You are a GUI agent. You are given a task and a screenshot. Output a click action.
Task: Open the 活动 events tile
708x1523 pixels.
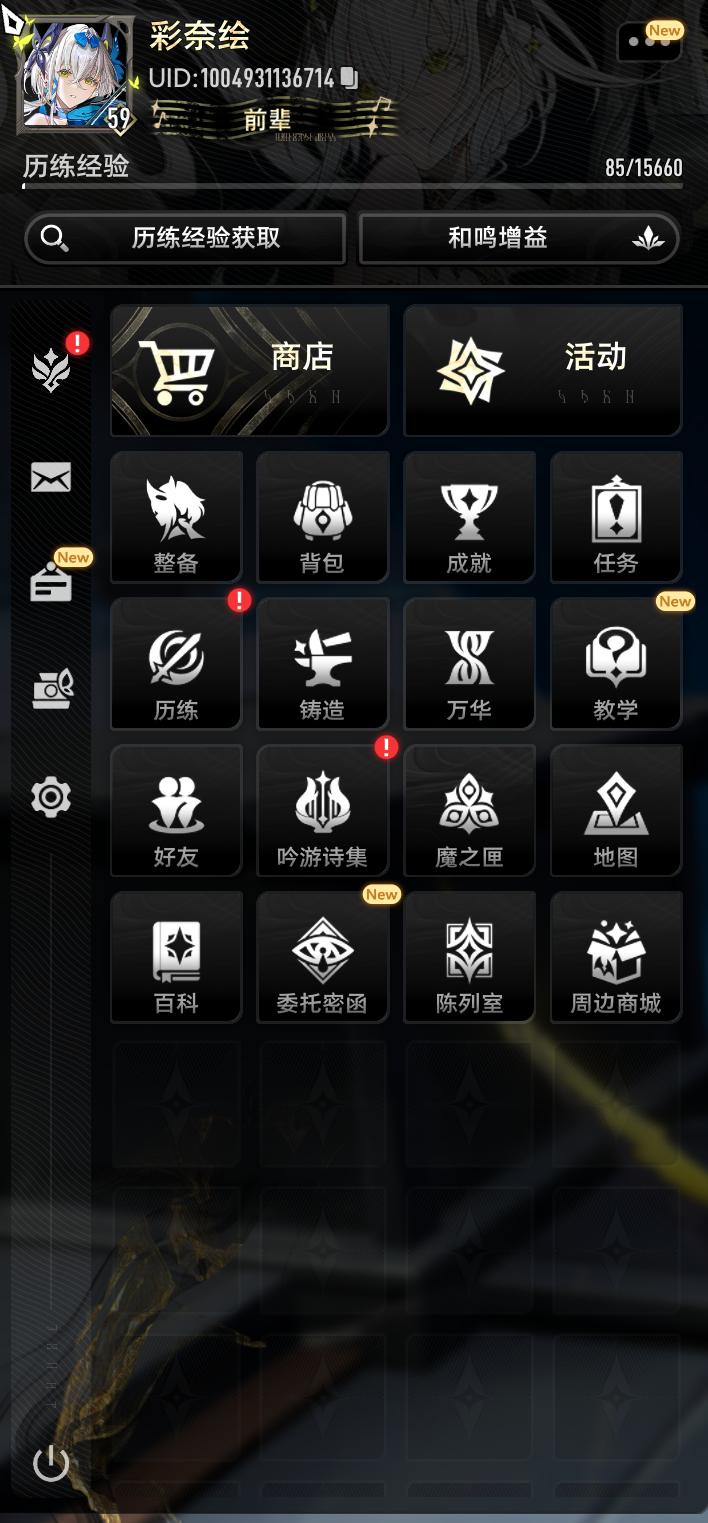[x=543, y=371]
